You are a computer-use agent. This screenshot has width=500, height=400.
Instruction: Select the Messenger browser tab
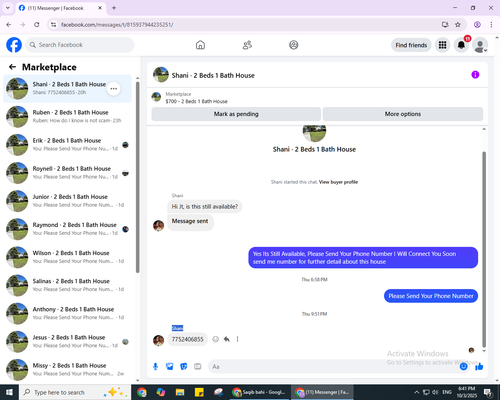pos(60,8)
